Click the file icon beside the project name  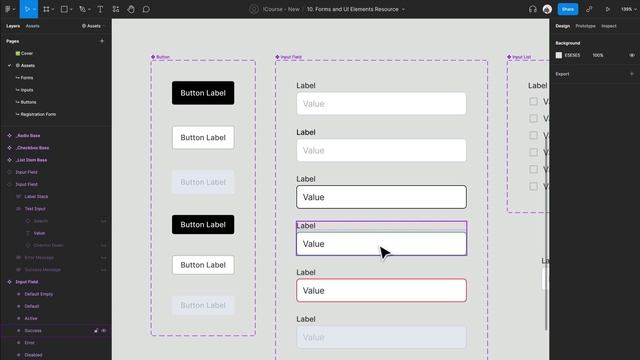pyautogui.click(x=253, y=9)
